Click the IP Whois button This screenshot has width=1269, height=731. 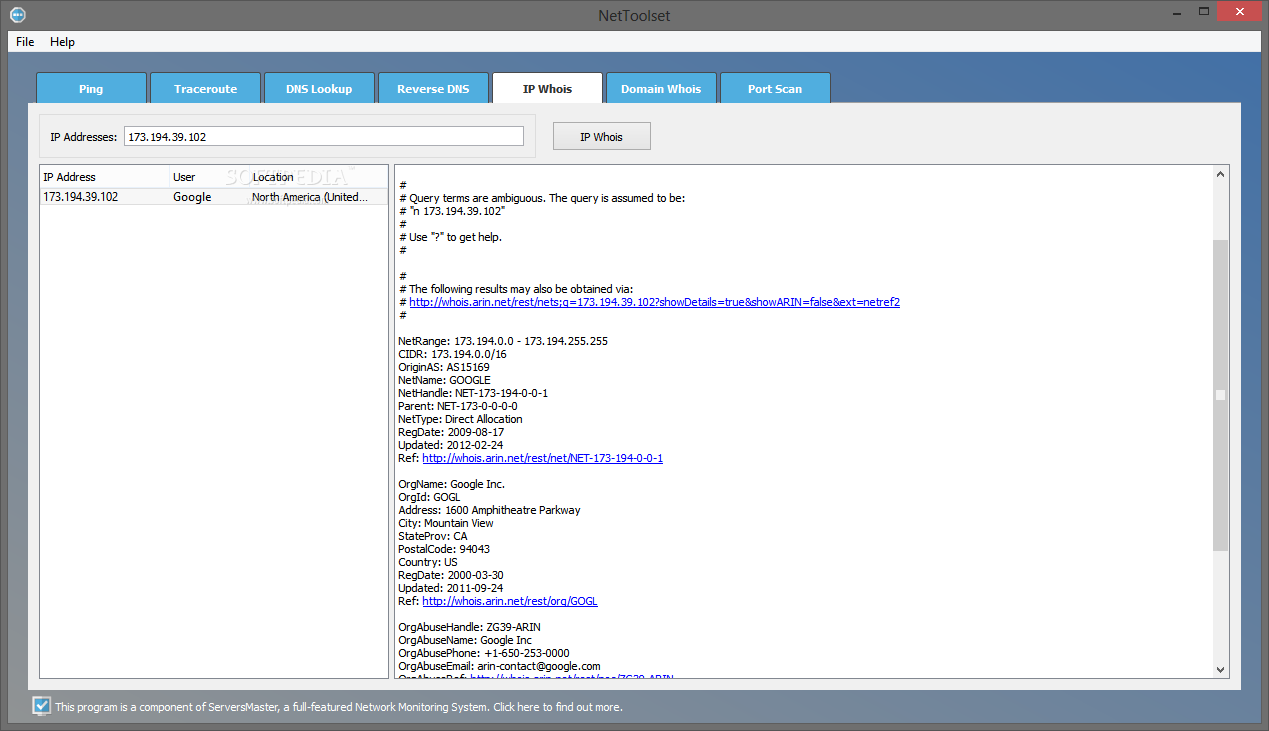[x=601, y=137]
